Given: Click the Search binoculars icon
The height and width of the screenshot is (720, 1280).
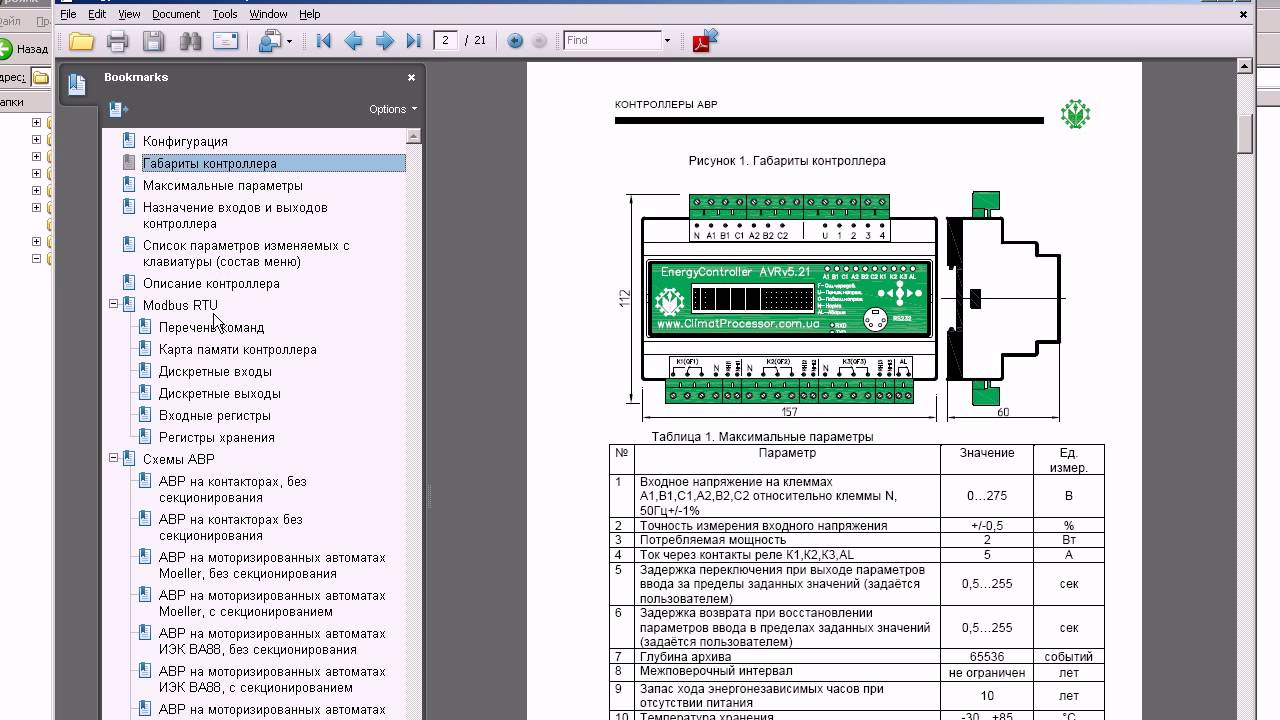Looking at the screenshot, I should coord(190,41).
